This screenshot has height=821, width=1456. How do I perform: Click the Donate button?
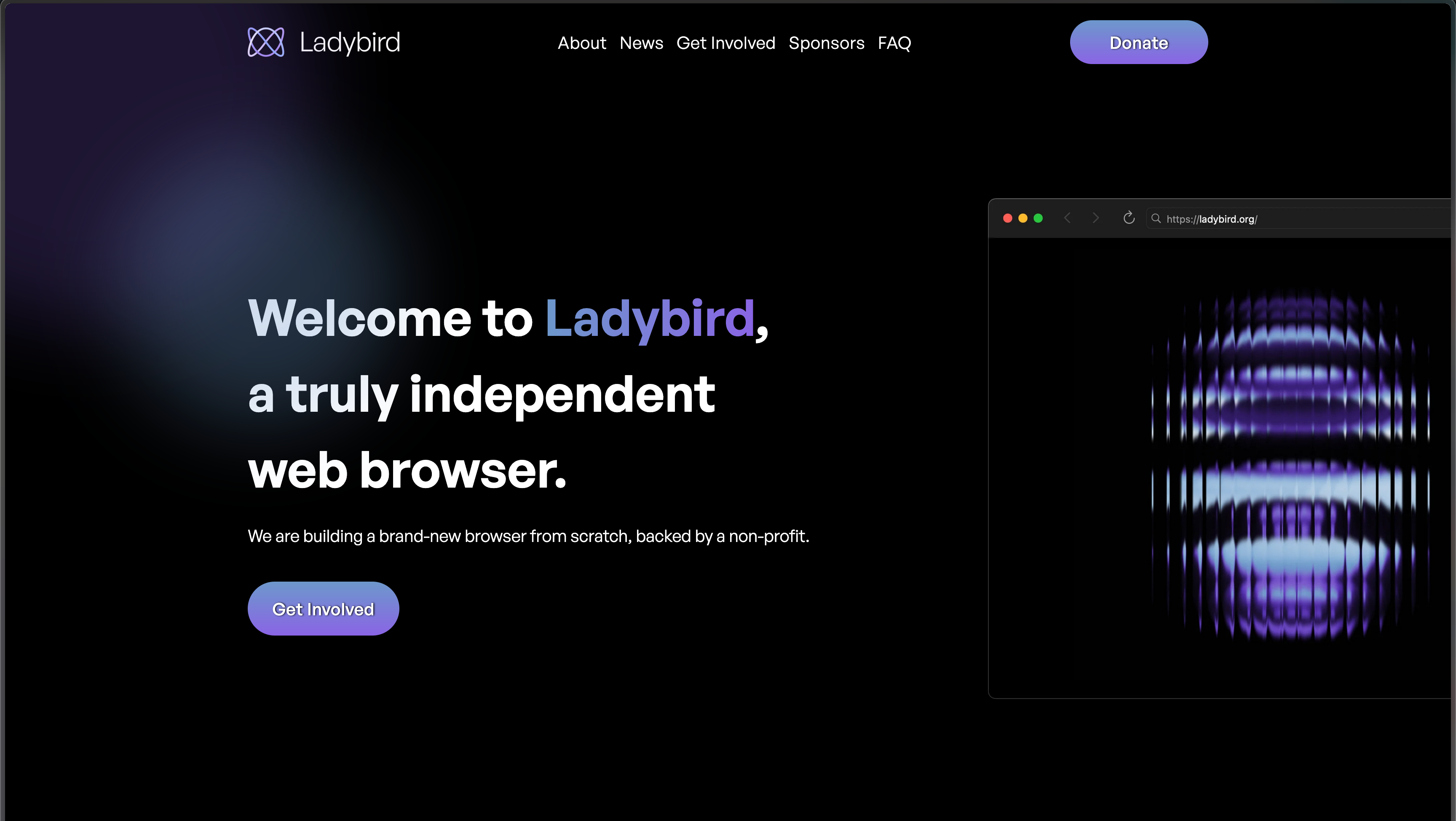click(1139, 42)
